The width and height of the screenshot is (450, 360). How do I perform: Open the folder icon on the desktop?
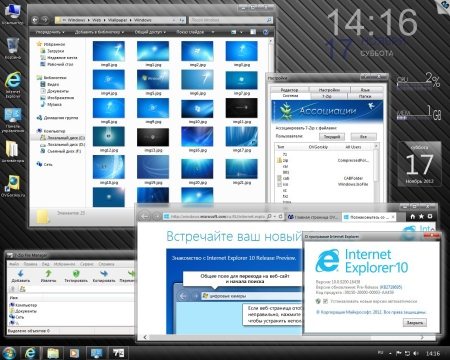tap(13, 151)
